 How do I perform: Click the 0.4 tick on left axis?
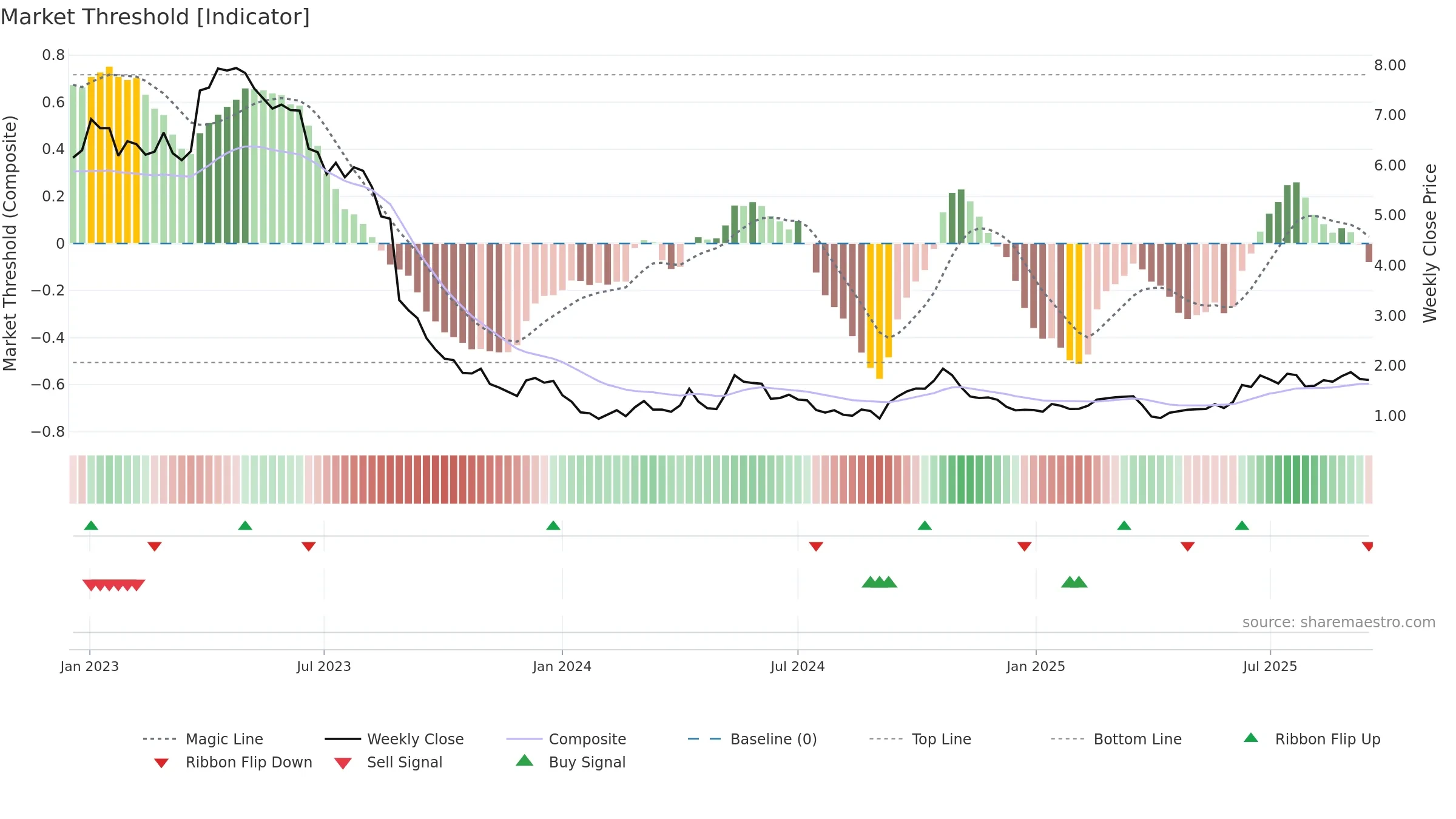click(53, 149)
